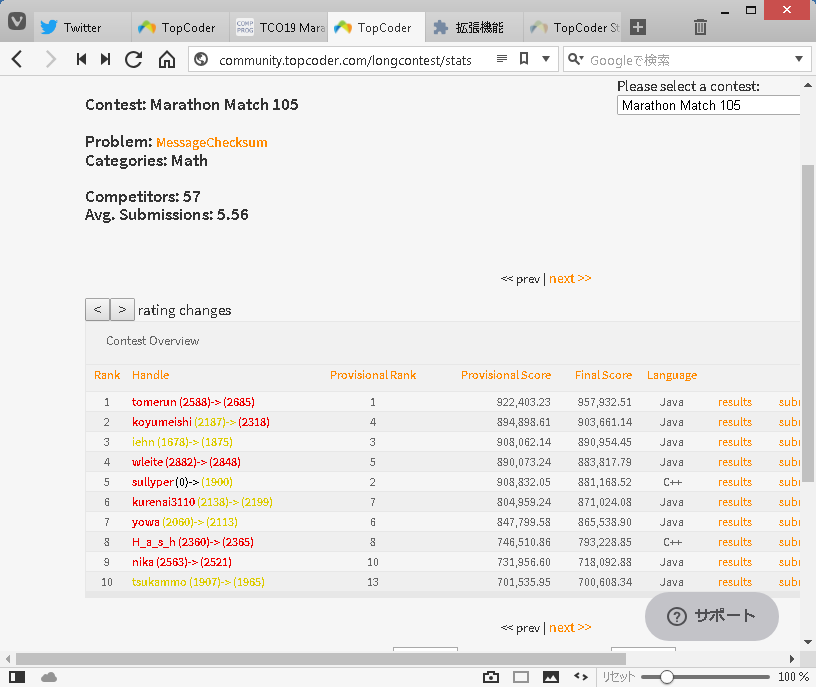Open yowa's profile
The width and height of the screenshot is (816, 687).
(x=146, y=522)
